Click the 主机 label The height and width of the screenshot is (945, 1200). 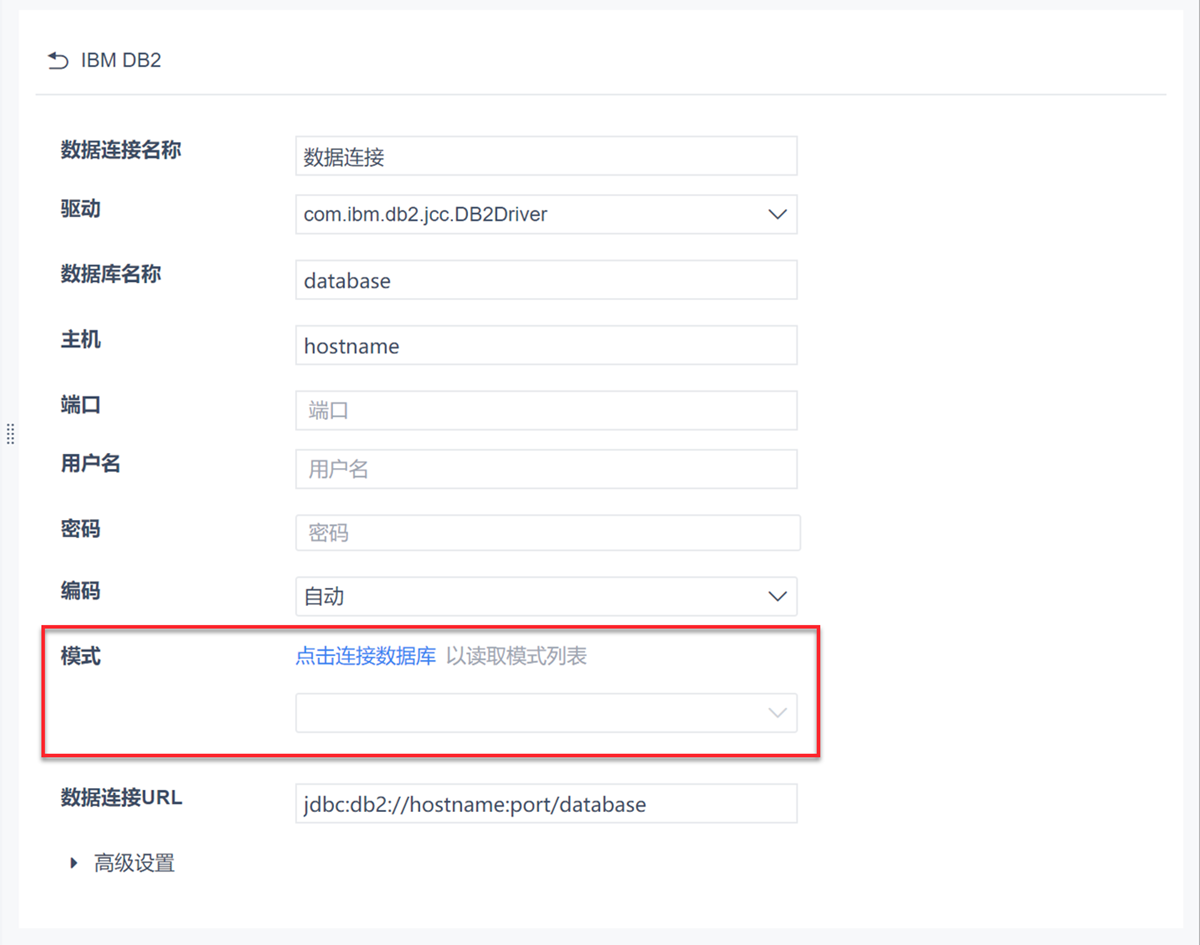tap(80, 340)
